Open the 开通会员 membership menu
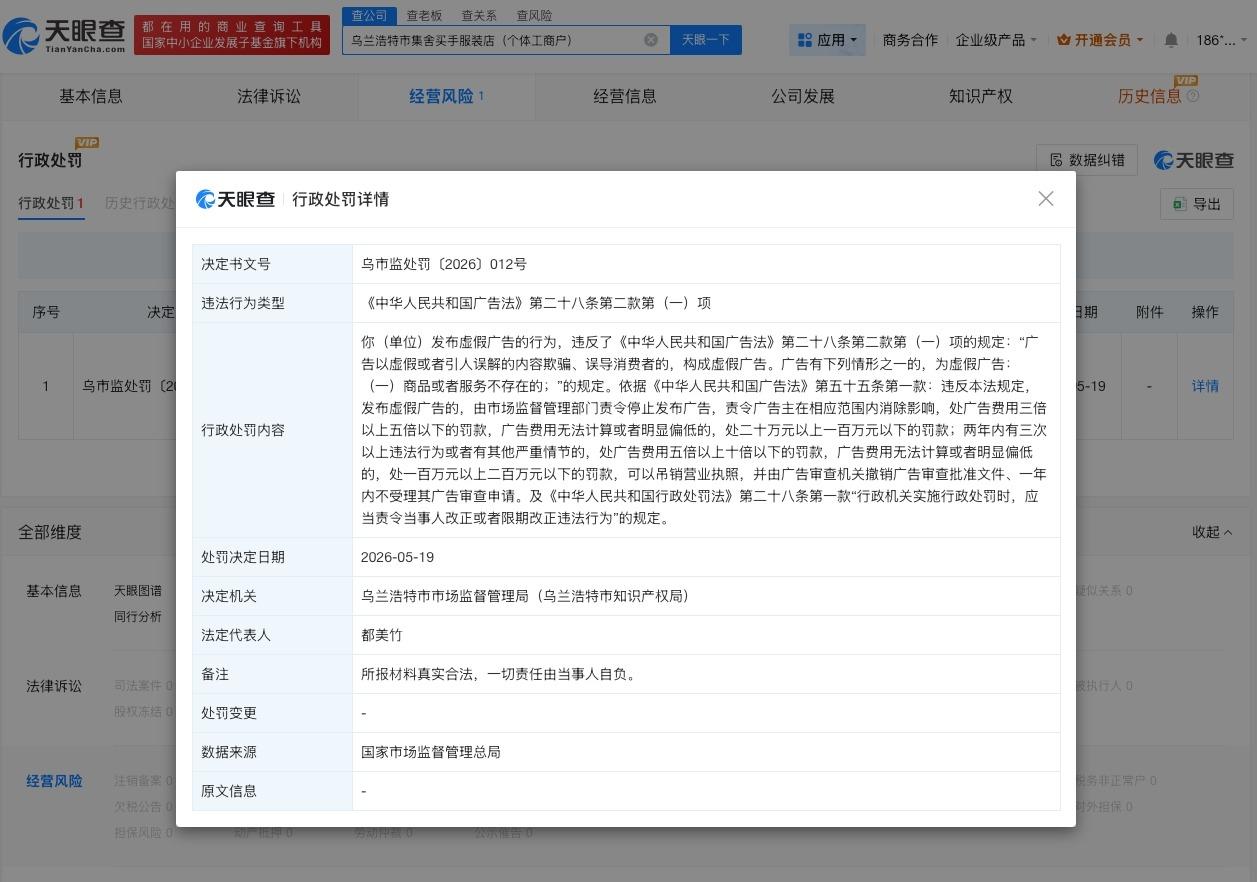The image size is (1257, 882). (1100, 40)
